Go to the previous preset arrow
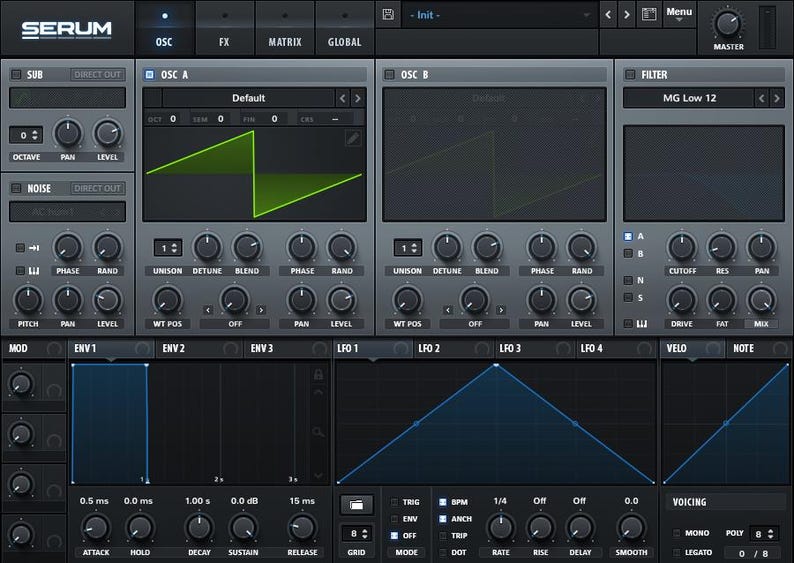This screenshot has height=563, width=794. [x=608, y=15]
